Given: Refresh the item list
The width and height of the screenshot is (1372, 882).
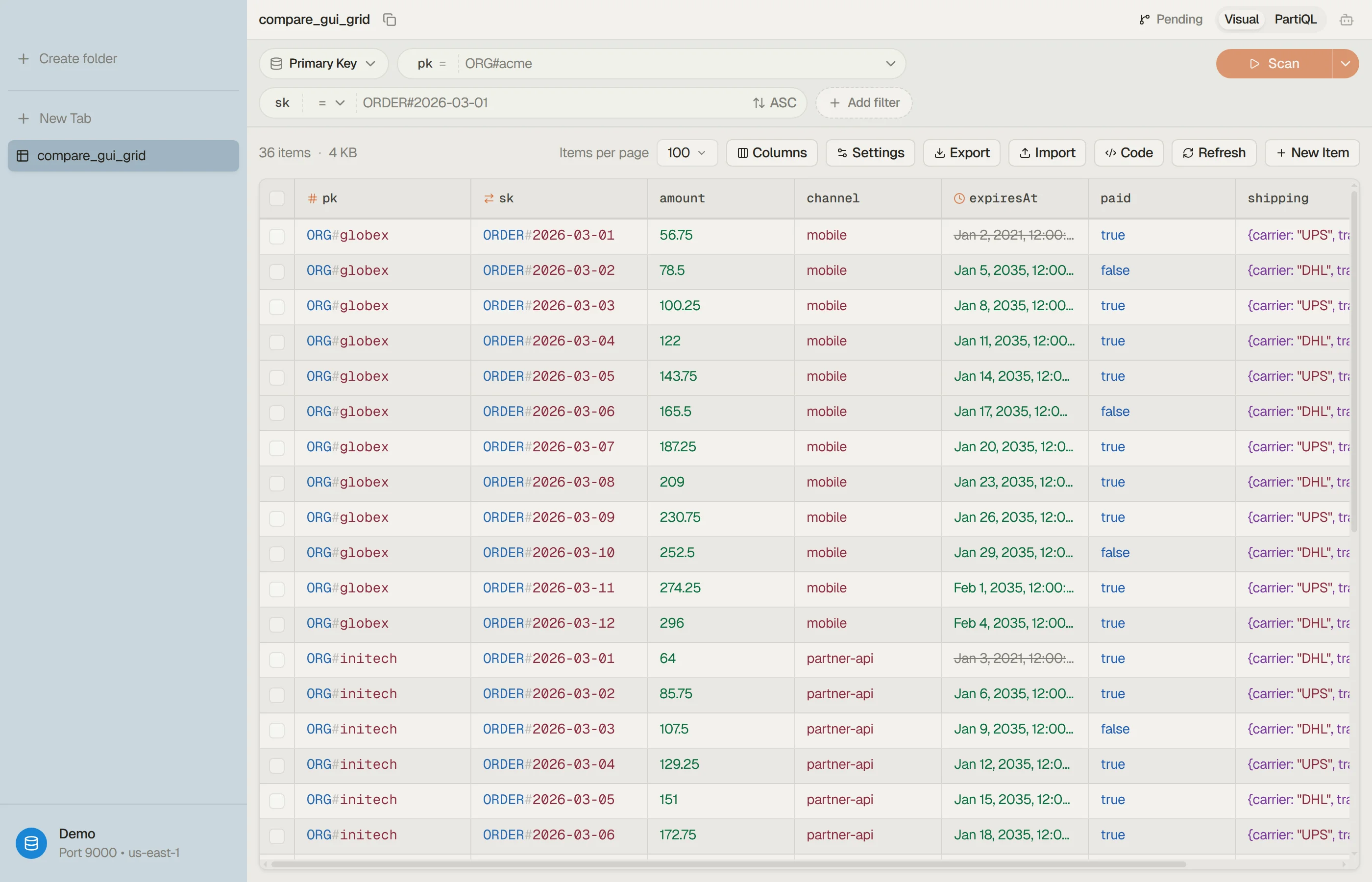Looking at the screenshot, I should pyautogui.click(x=1213, y=153).
